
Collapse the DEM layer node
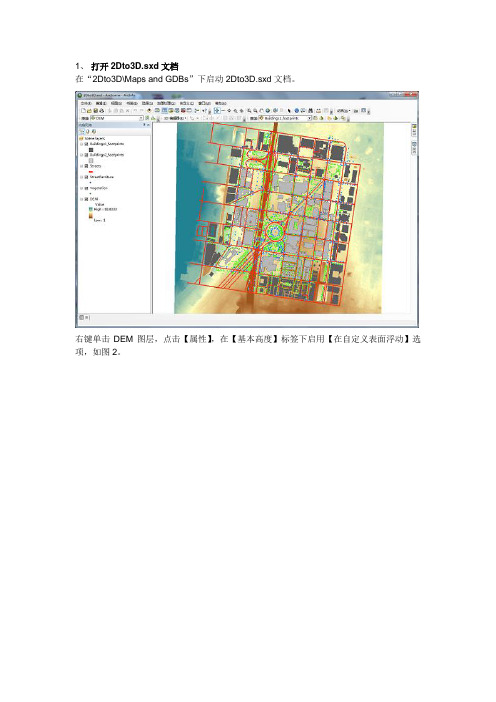point(81,199)
